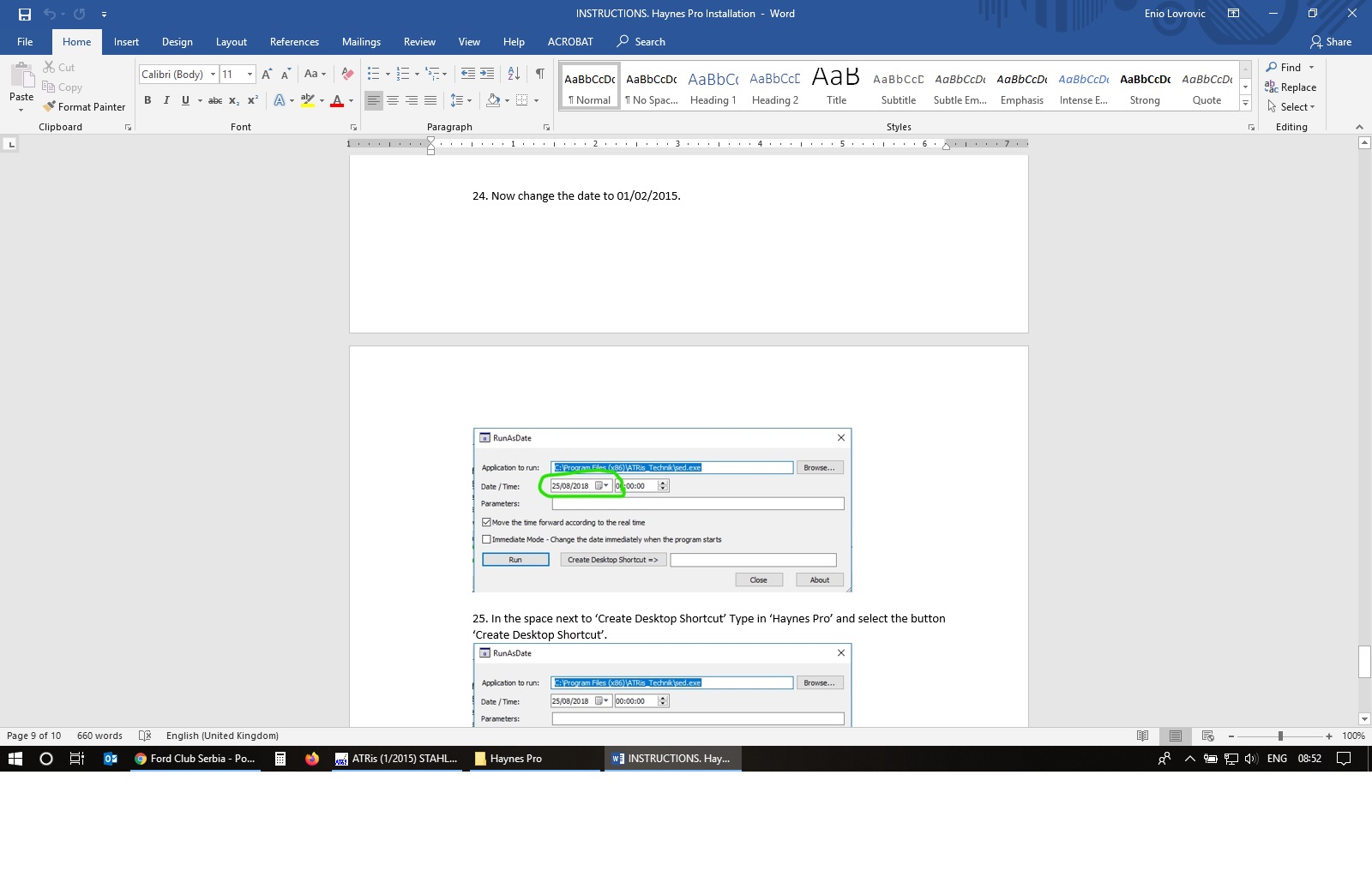1372x889 pixels.
Task: Expand the Styles gallery More arrow
Action: pyautogui.click(x=1246, y=103)
